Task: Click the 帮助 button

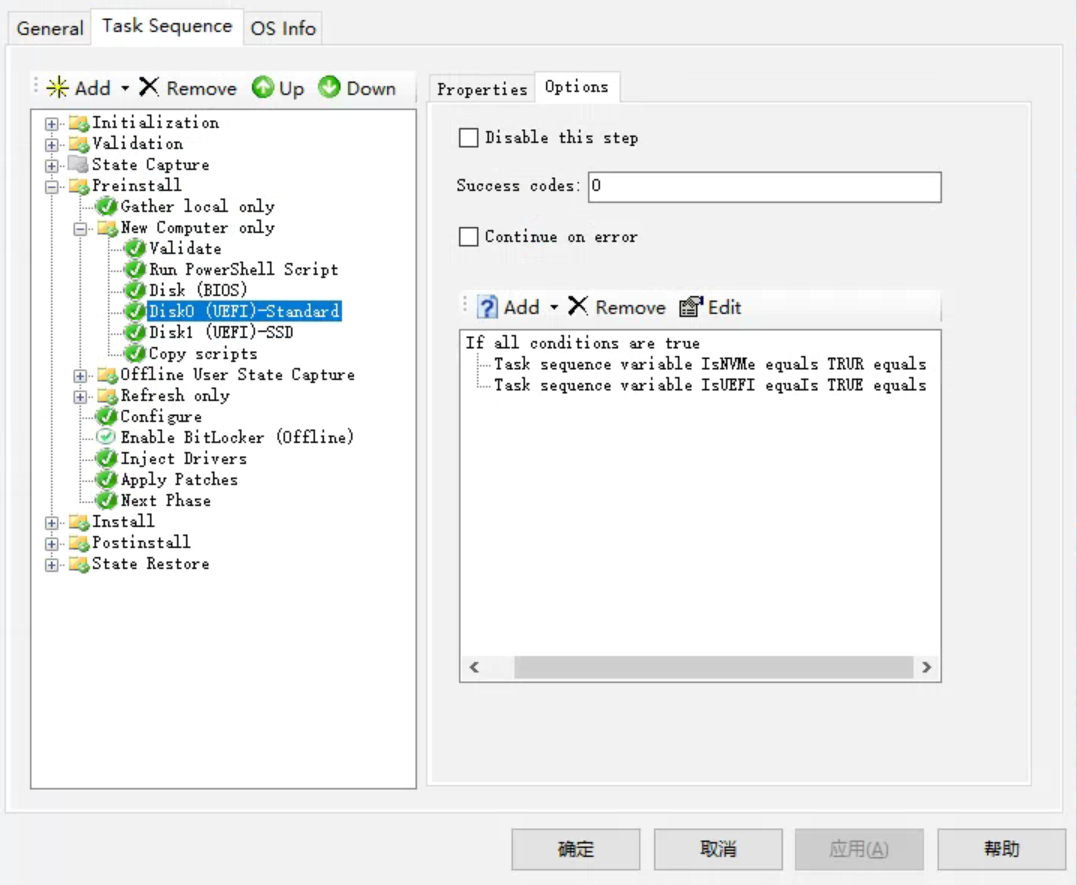Action: 1001,849
